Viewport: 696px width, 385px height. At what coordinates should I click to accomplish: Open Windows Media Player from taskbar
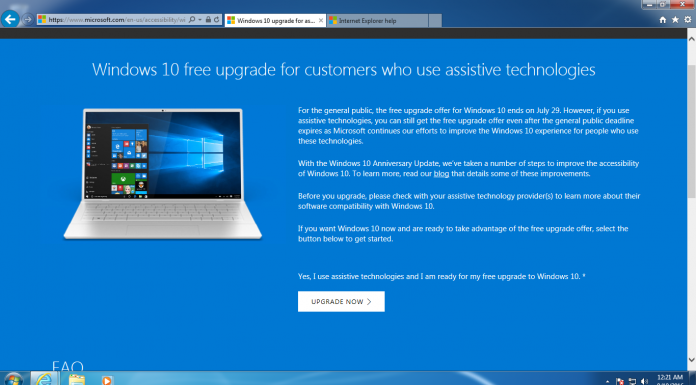[107, 380]
